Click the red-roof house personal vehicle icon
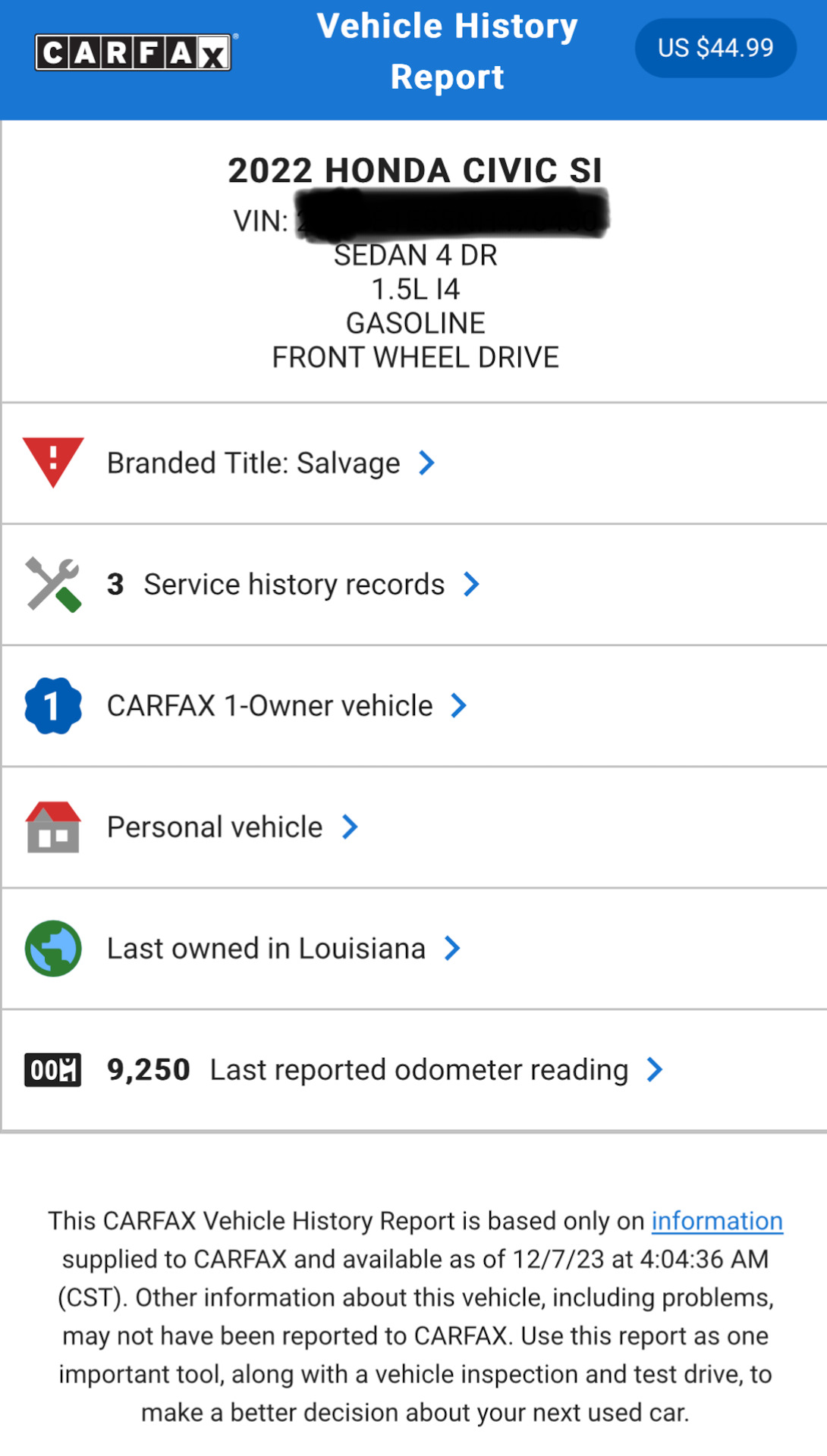827x1456 pixels. click(x=53, y=827)
